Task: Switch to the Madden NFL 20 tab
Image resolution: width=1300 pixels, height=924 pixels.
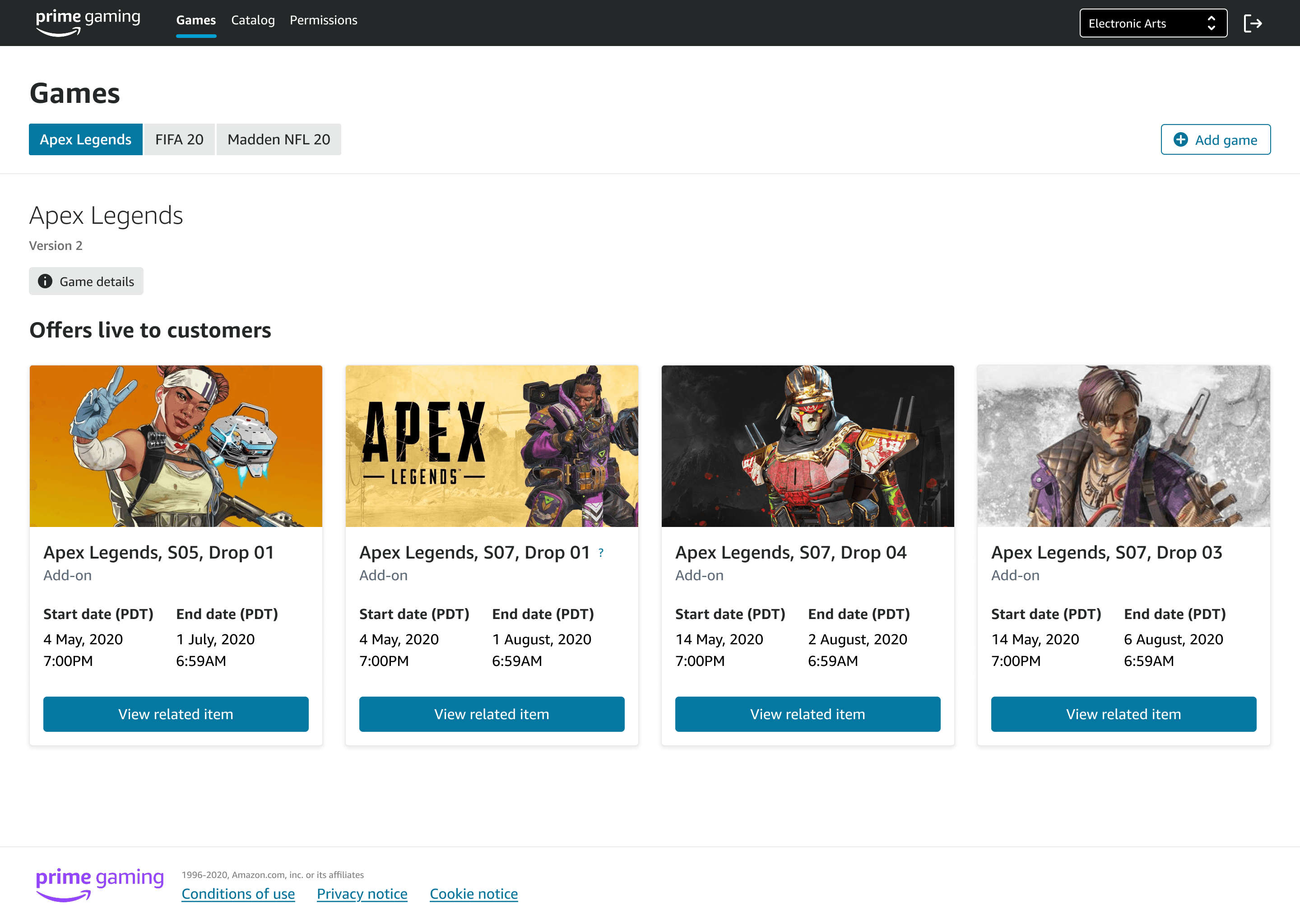Action: 279,139
